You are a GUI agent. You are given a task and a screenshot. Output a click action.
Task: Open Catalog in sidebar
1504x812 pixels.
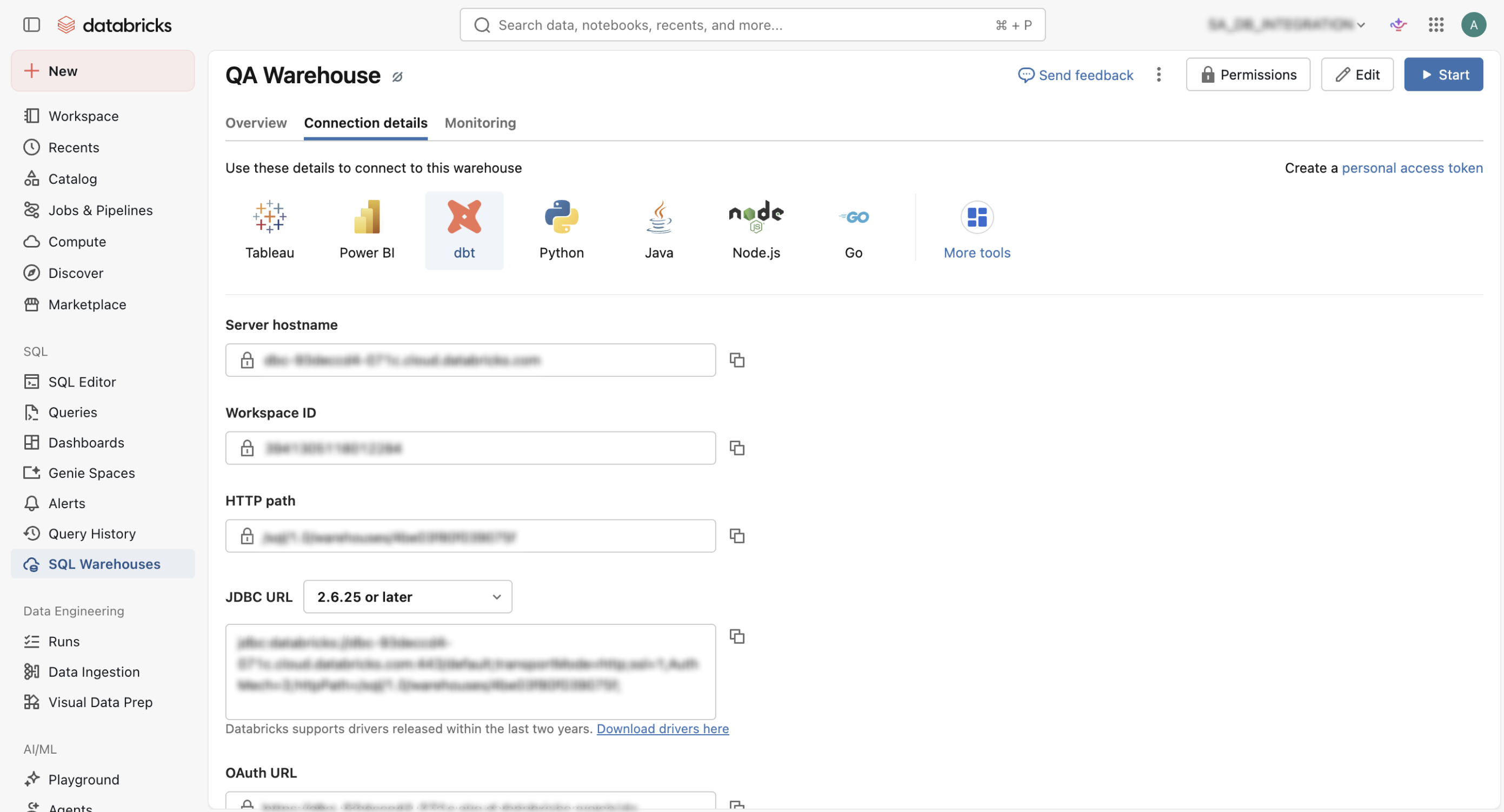tap(103, 178)
